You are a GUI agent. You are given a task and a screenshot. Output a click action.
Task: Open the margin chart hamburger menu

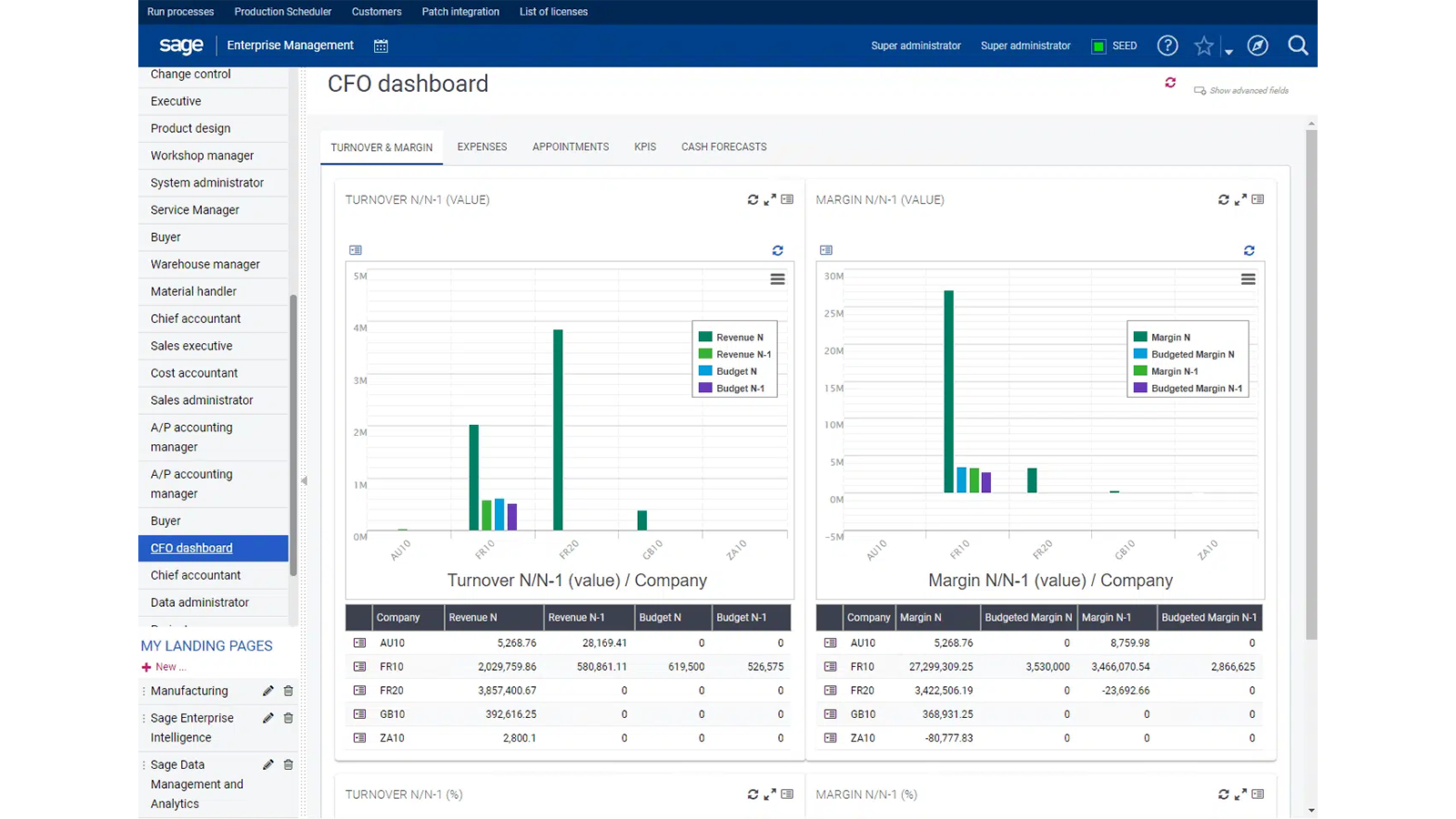(x=1248, y=279)
